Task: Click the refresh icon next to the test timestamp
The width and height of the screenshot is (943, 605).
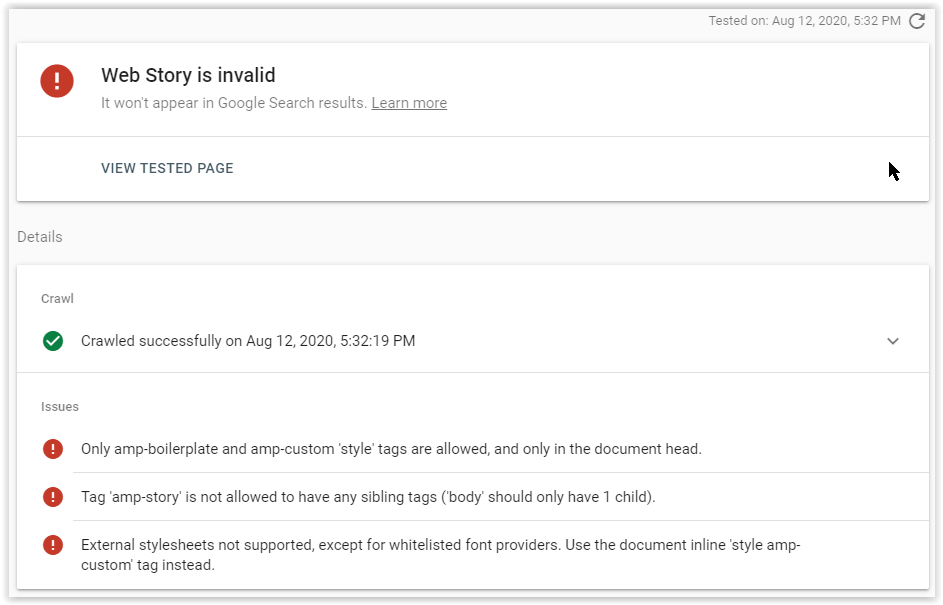Action: pyautogui.click(x=917, y=21)
